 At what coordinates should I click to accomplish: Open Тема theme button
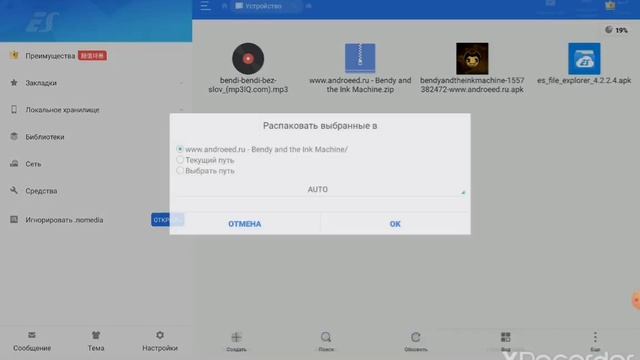(96, 341)
